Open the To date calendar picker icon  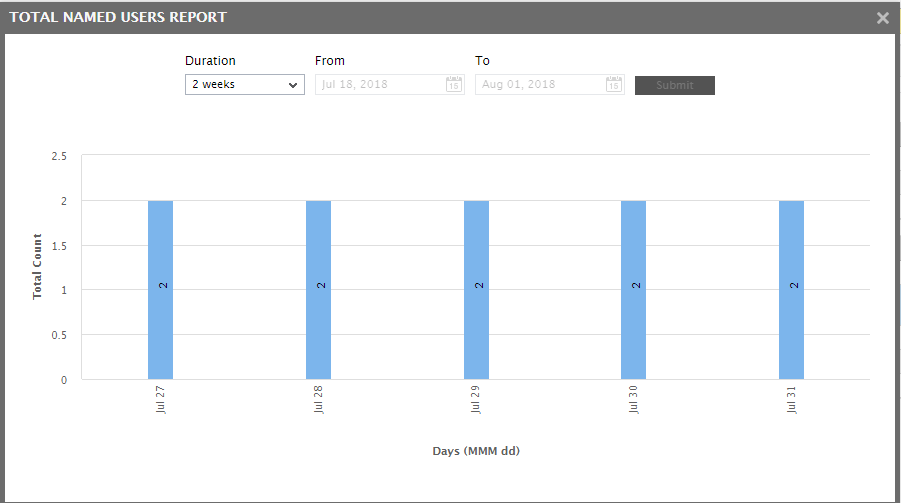click(x=614, y=84)
